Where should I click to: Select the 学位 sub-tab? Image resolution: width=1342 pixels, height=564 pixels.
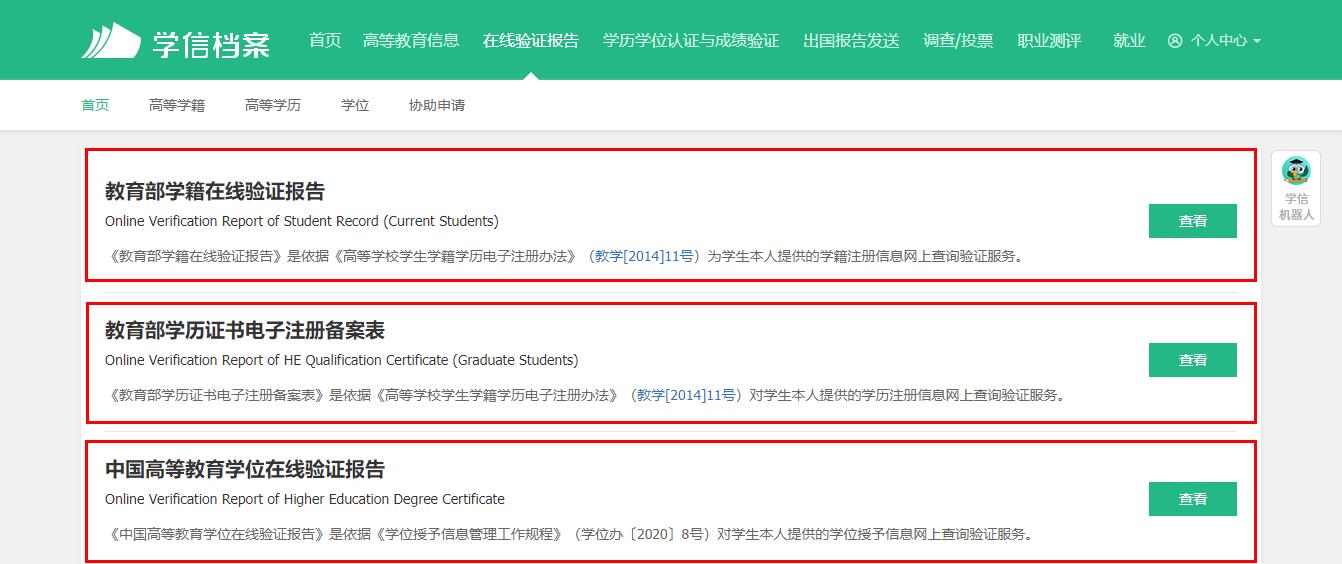click(x=355, y=105)
